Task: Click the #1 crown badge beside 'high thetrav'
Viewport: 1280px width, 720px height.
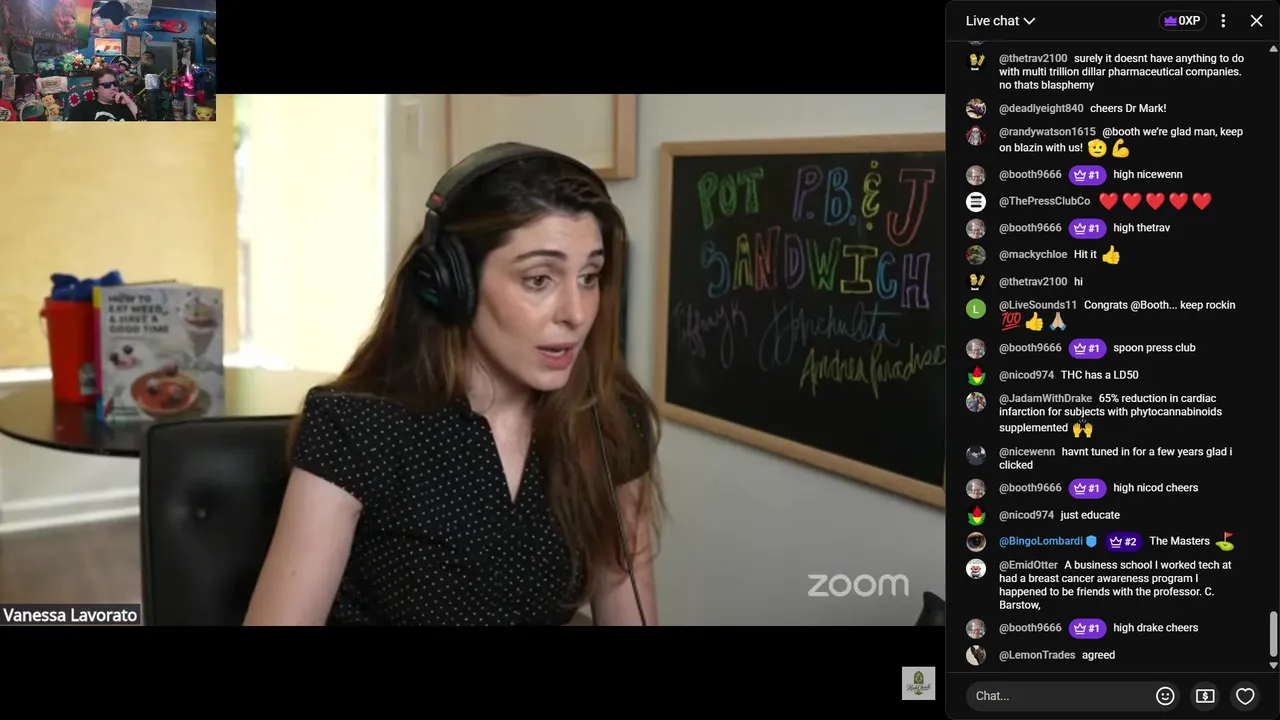Action: (1087, 228)
